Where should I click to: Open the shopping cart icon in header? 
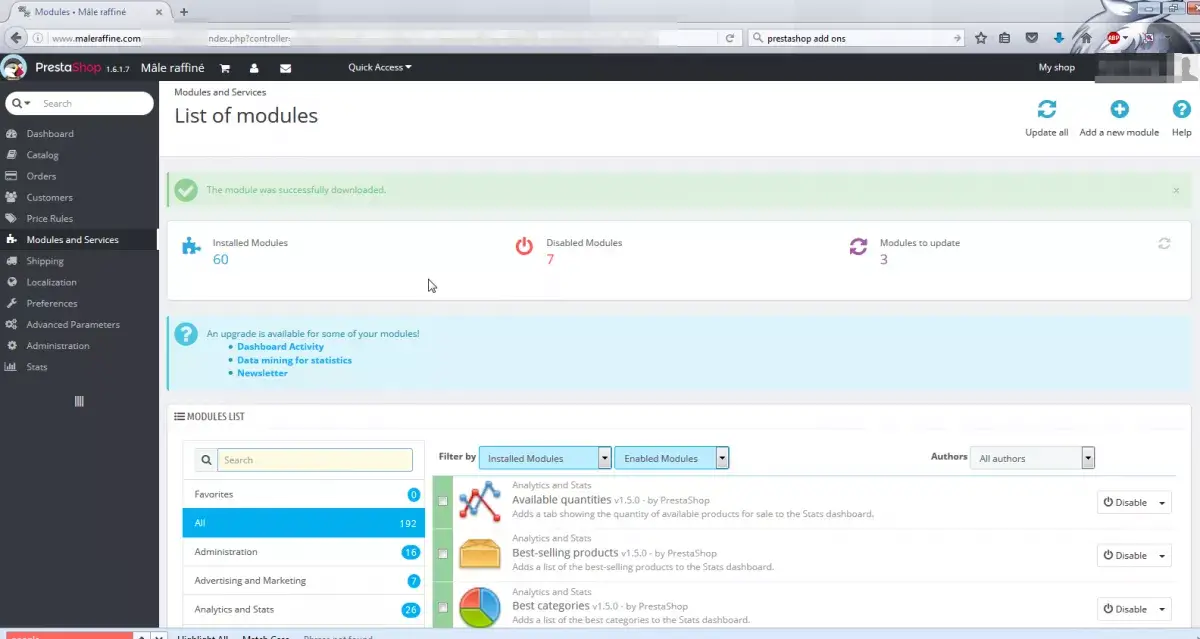click(x=225, y=68)
